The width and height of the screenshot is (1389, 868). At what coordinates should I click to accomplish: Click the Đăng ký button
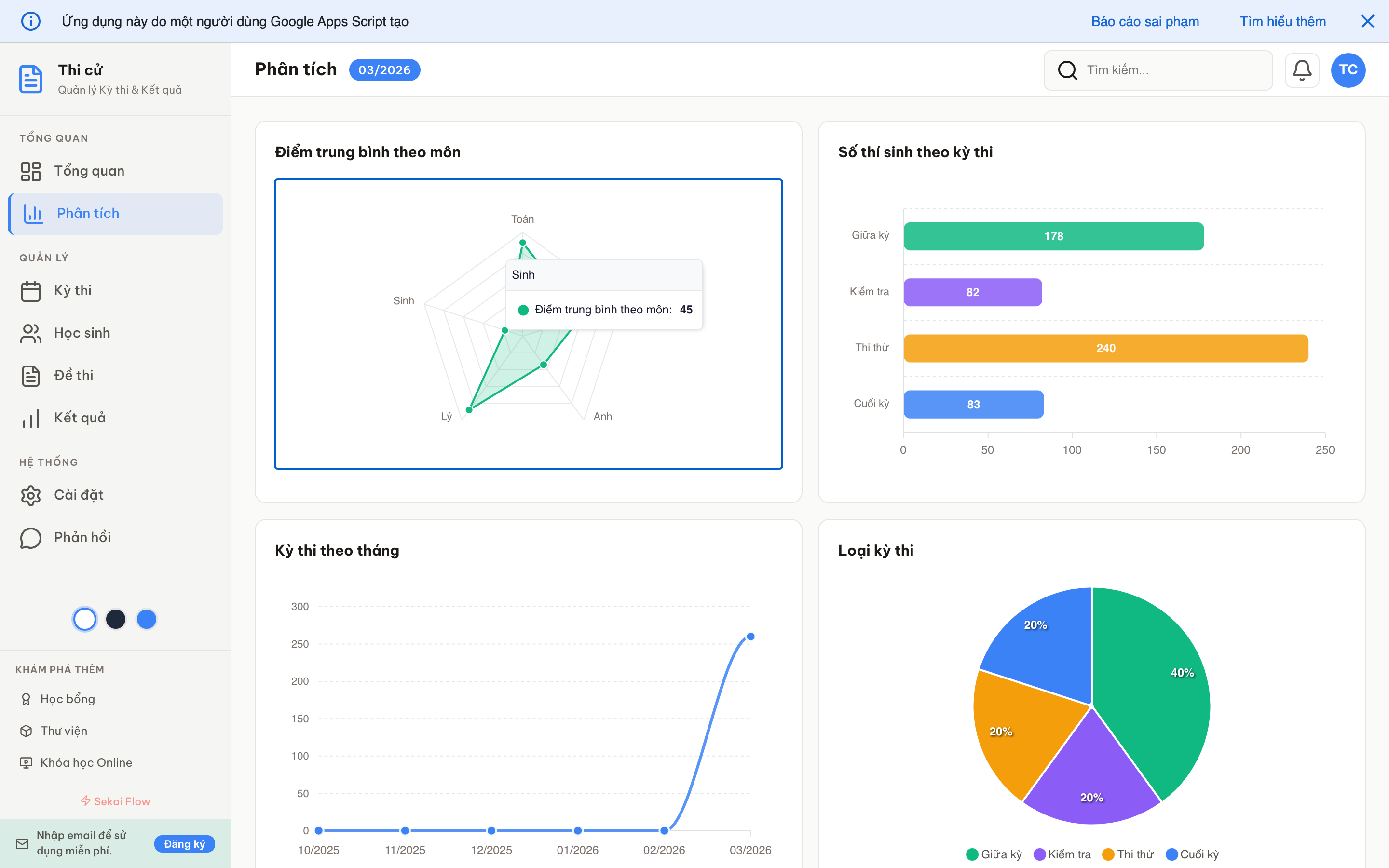tap(184, 843)
